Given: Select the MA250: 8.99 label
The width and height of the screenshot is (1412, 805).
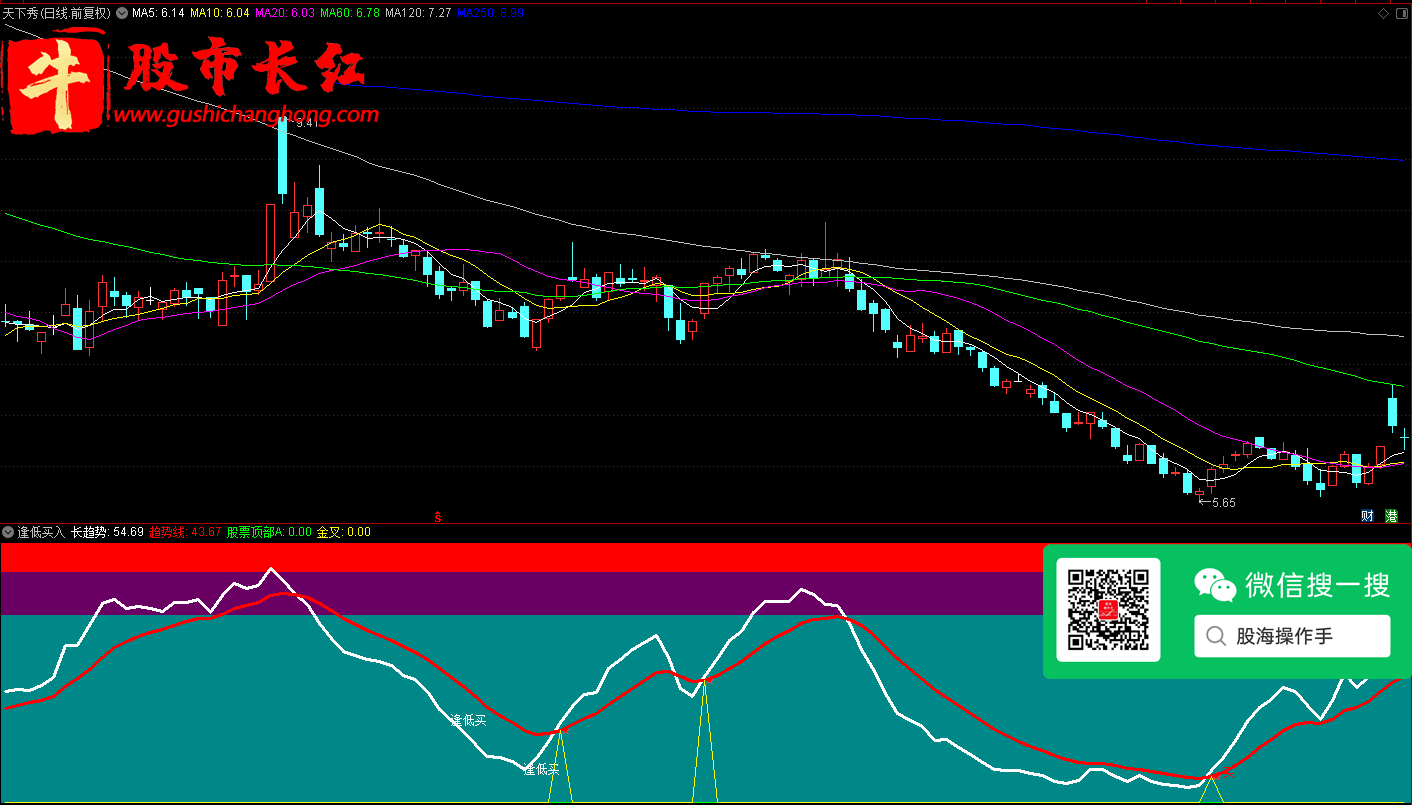Looking at the screenshot, I should click(x=491, y=13).
